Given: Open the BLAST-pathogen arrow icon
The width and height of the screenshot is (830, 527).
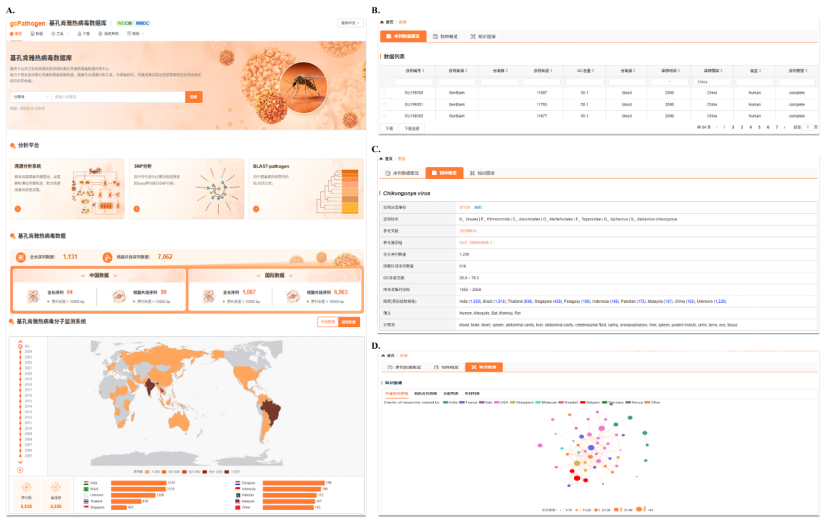Looking at the screenshot, I should coord(257,209).
